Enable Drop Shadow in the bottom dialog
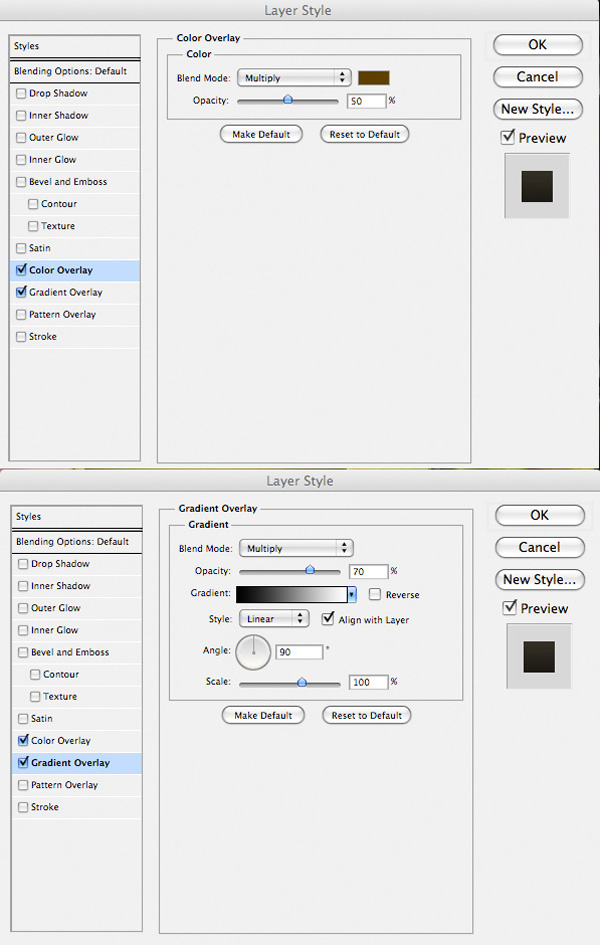Image resolution: width=600 pixels, height=945 pixels. point(23,564)
